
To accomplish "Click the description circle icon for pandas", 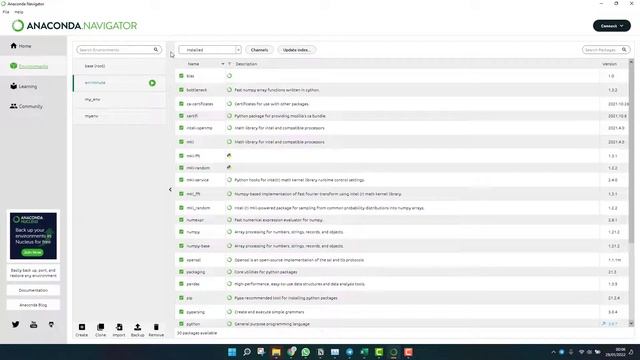I will click(x=229, y=284).
